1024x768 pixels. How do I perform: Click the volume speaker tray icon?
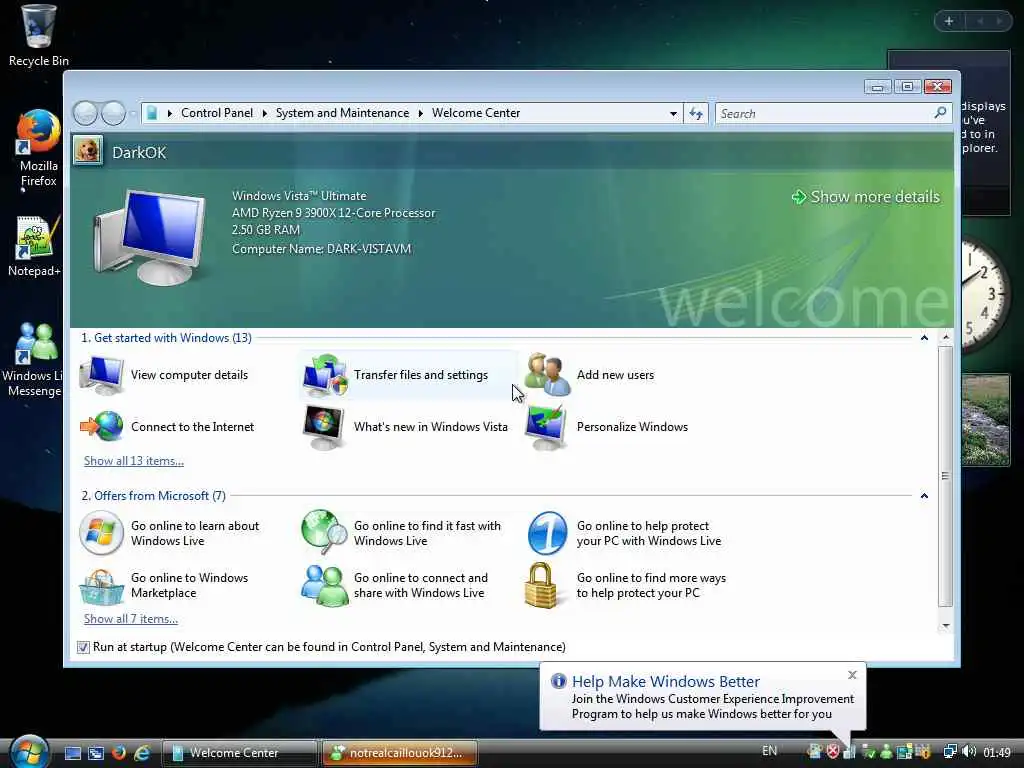pos(969,752)
